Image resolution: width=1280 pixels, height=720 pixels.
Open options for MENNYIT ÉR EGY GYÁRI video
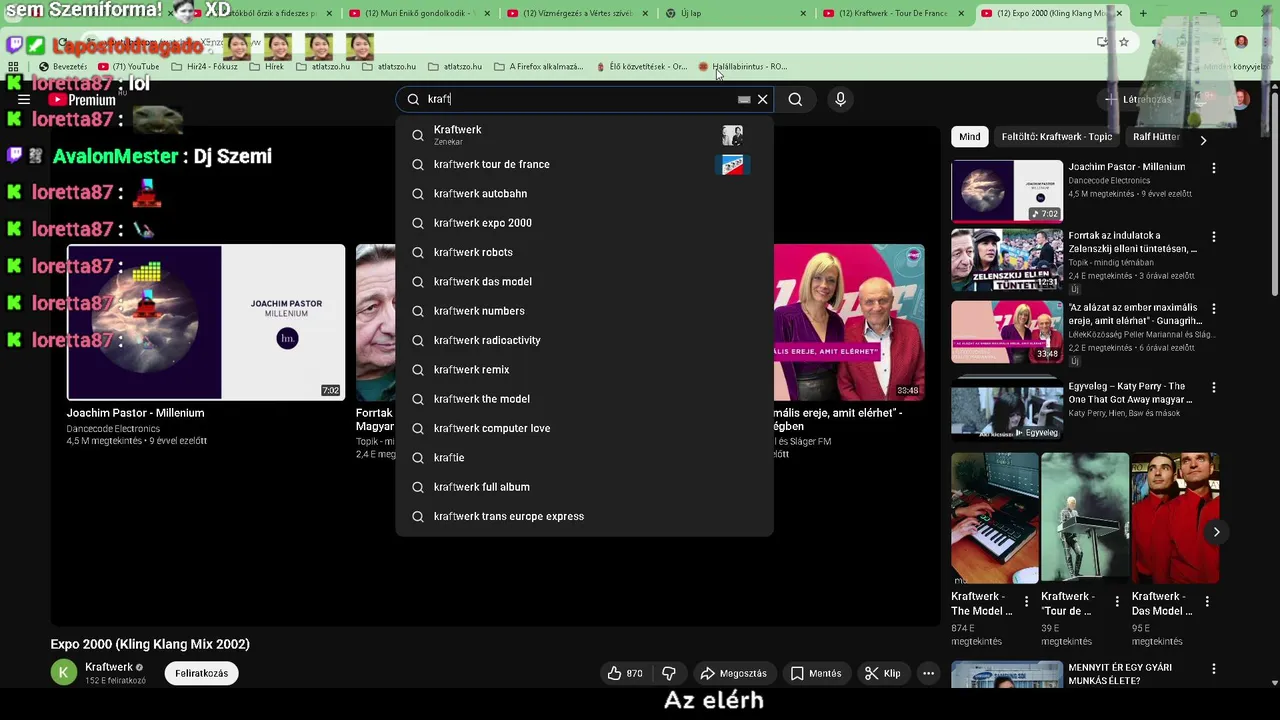(x=1214, y=669)
